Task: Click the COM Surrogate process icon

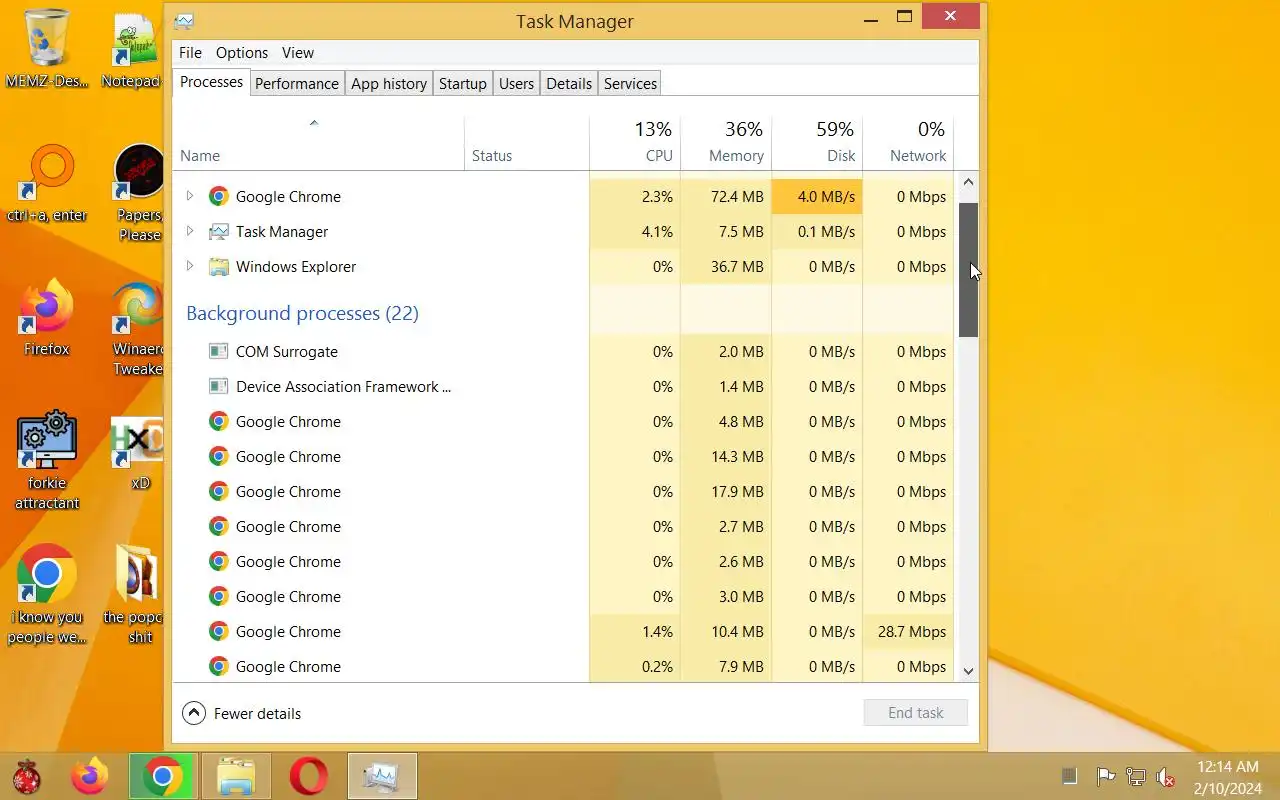Action: [x=218, y=352]
